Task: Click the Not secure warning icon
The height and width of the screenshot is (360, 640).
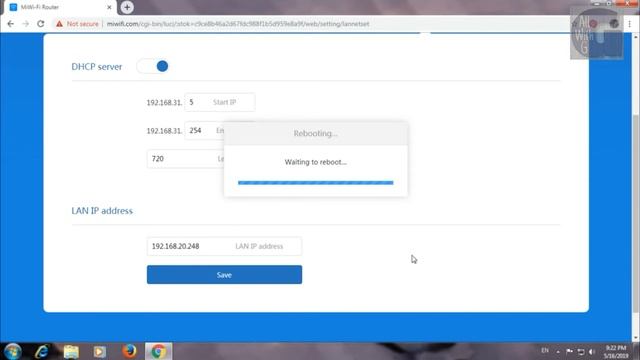Action: (x=60, y=24)
